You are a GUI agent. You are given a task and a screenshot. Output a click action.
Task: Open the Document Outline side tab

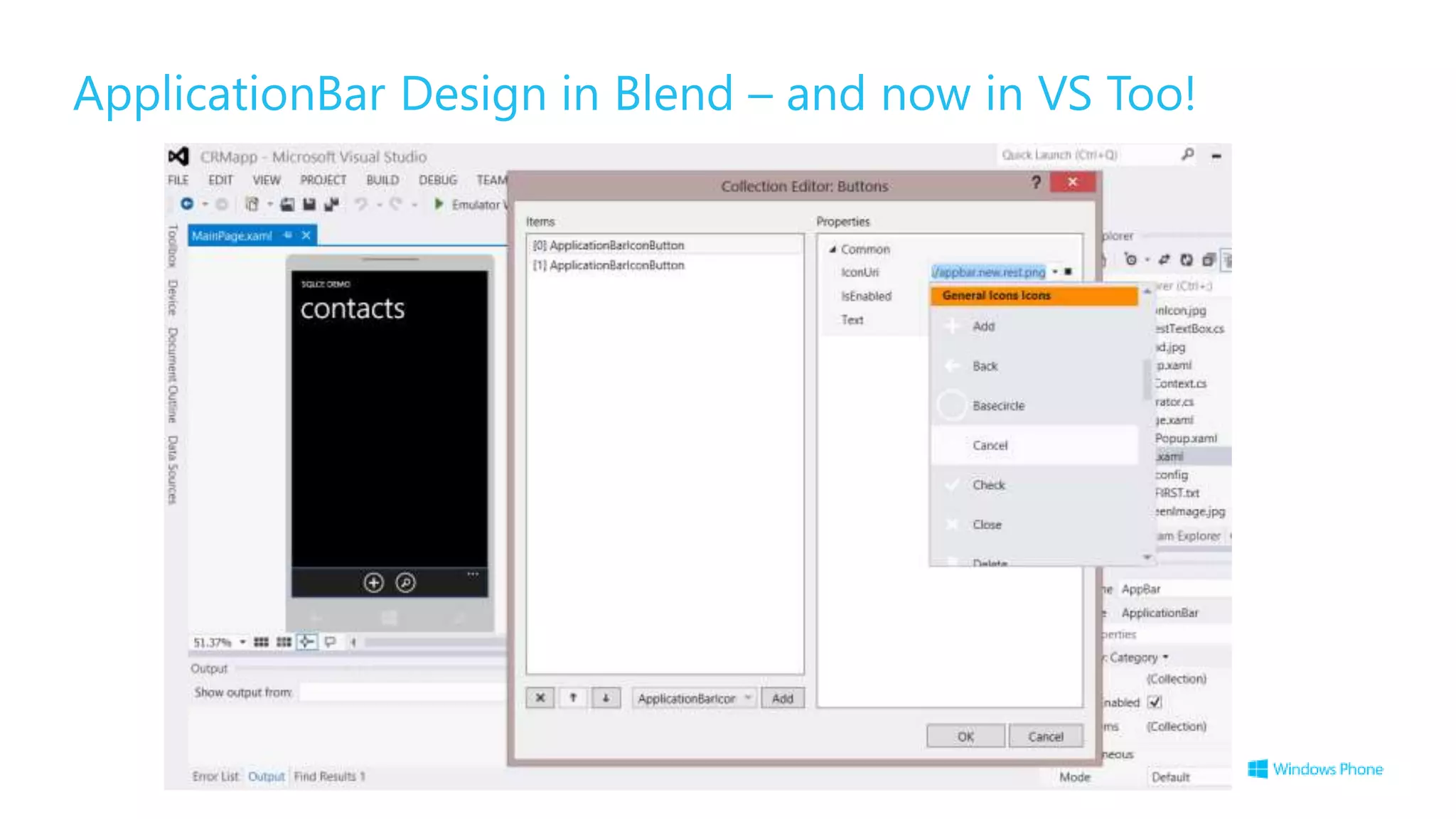point(172,375)
